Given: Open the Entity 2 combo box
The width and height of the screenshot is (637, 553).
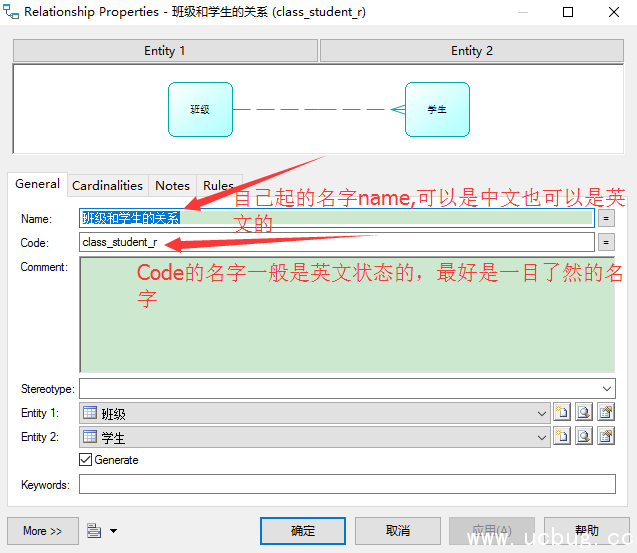Looking at the screenshot, I should coord(315,437).
